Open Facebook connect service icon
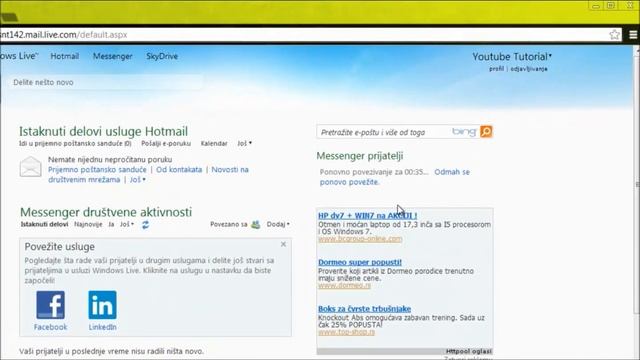The width and height of the screenshot is (640, 360). (x=50, y=304)
